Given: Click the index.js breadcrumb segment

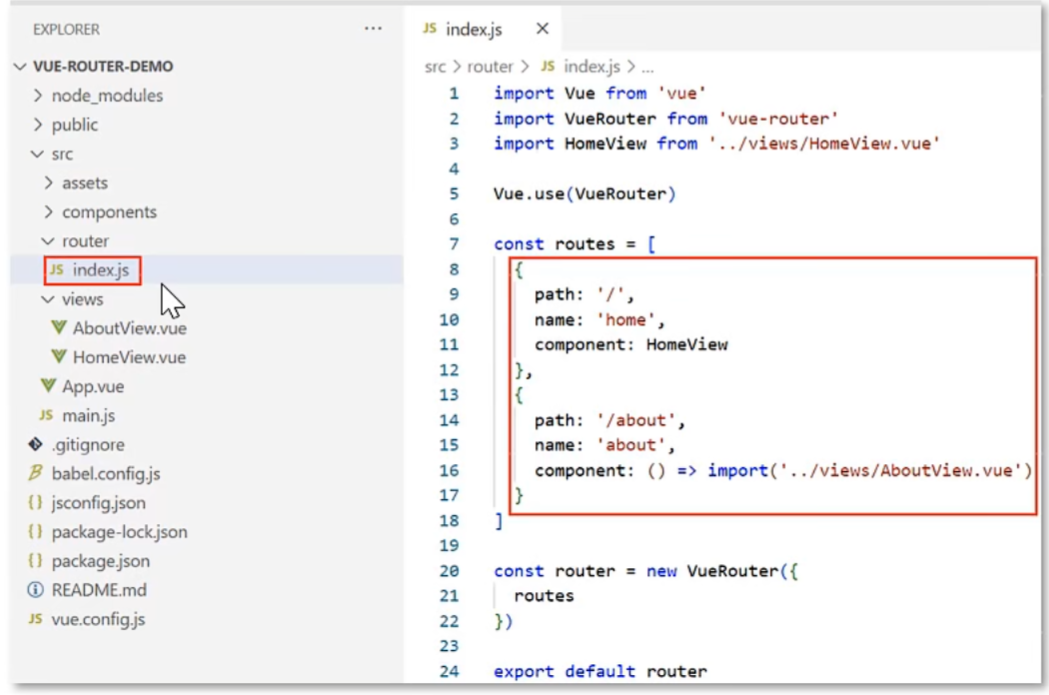Looking at the screenshot, I should click(x=591, y=66).
